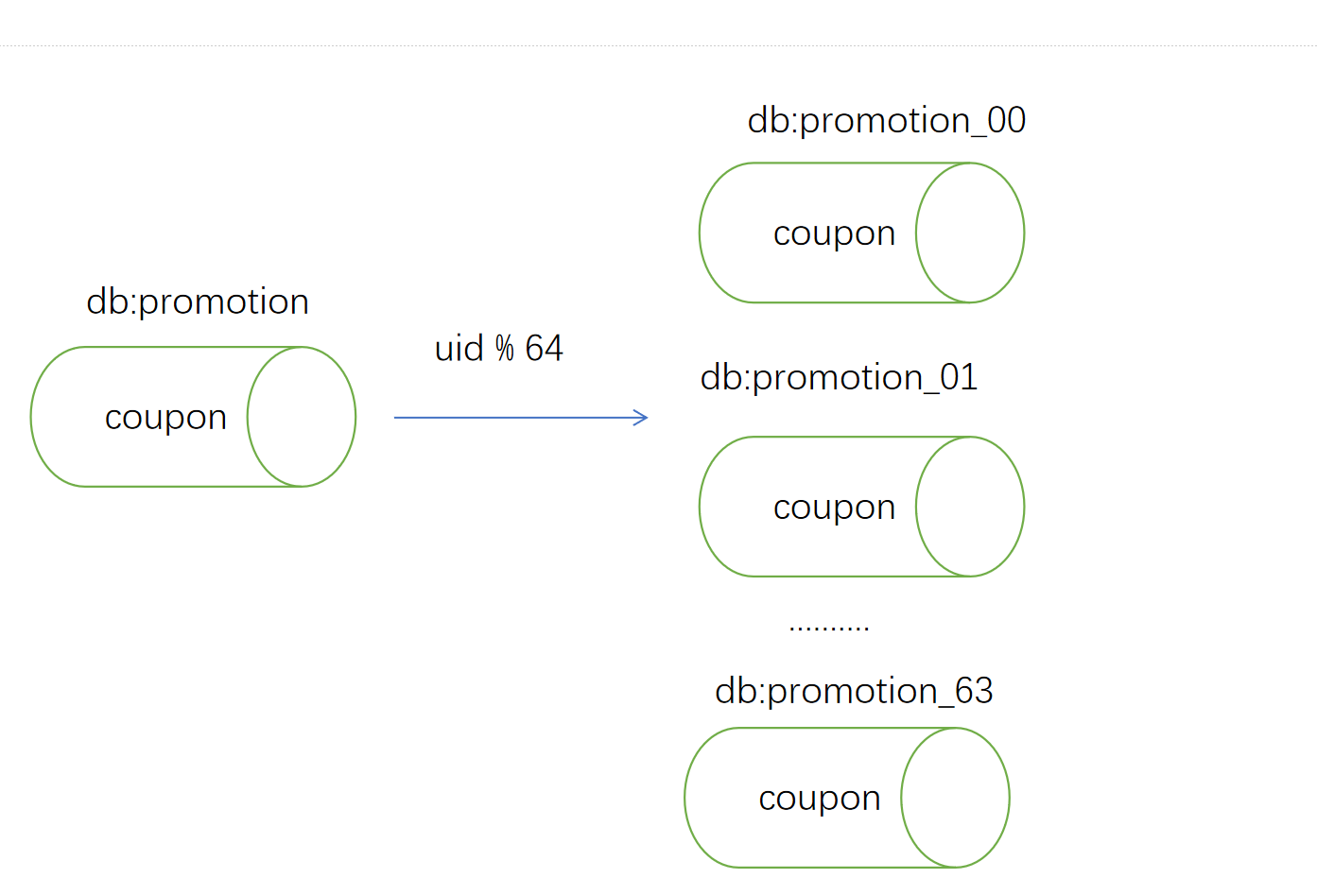Image resolution: width=1317 pixels, height=896 pixels.
Task: Select end cap ellipse of promotion_00 cylinder
Action: coord(970,233)
